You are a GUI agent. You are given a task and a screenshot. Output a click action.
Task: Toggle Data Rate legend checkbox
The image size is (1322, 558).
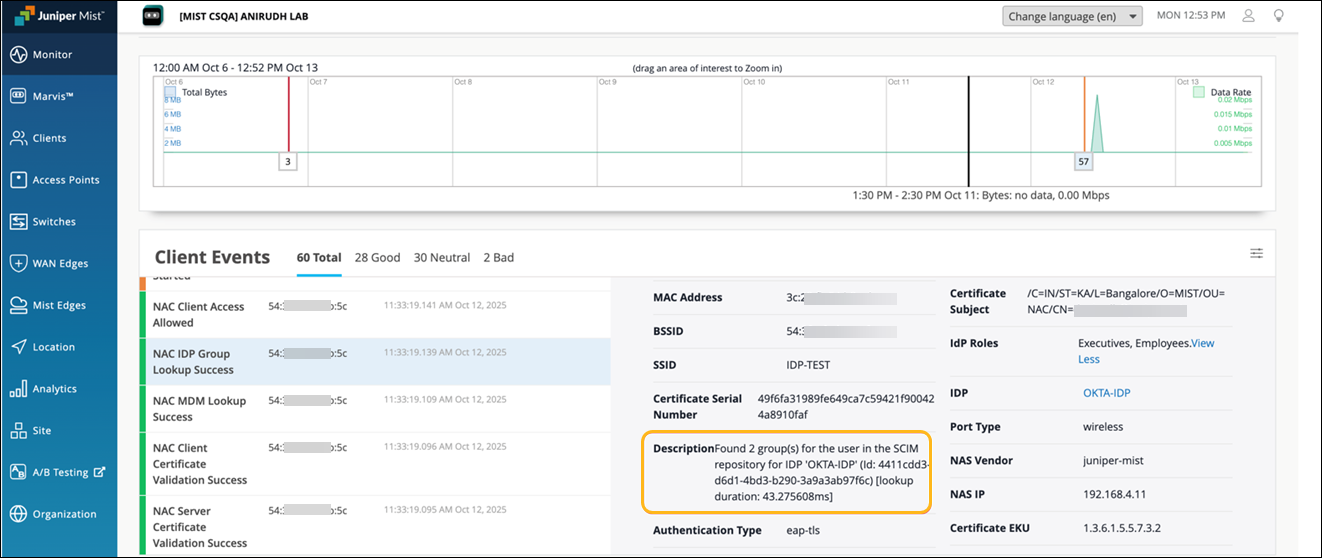click(x=1198, y=92)
